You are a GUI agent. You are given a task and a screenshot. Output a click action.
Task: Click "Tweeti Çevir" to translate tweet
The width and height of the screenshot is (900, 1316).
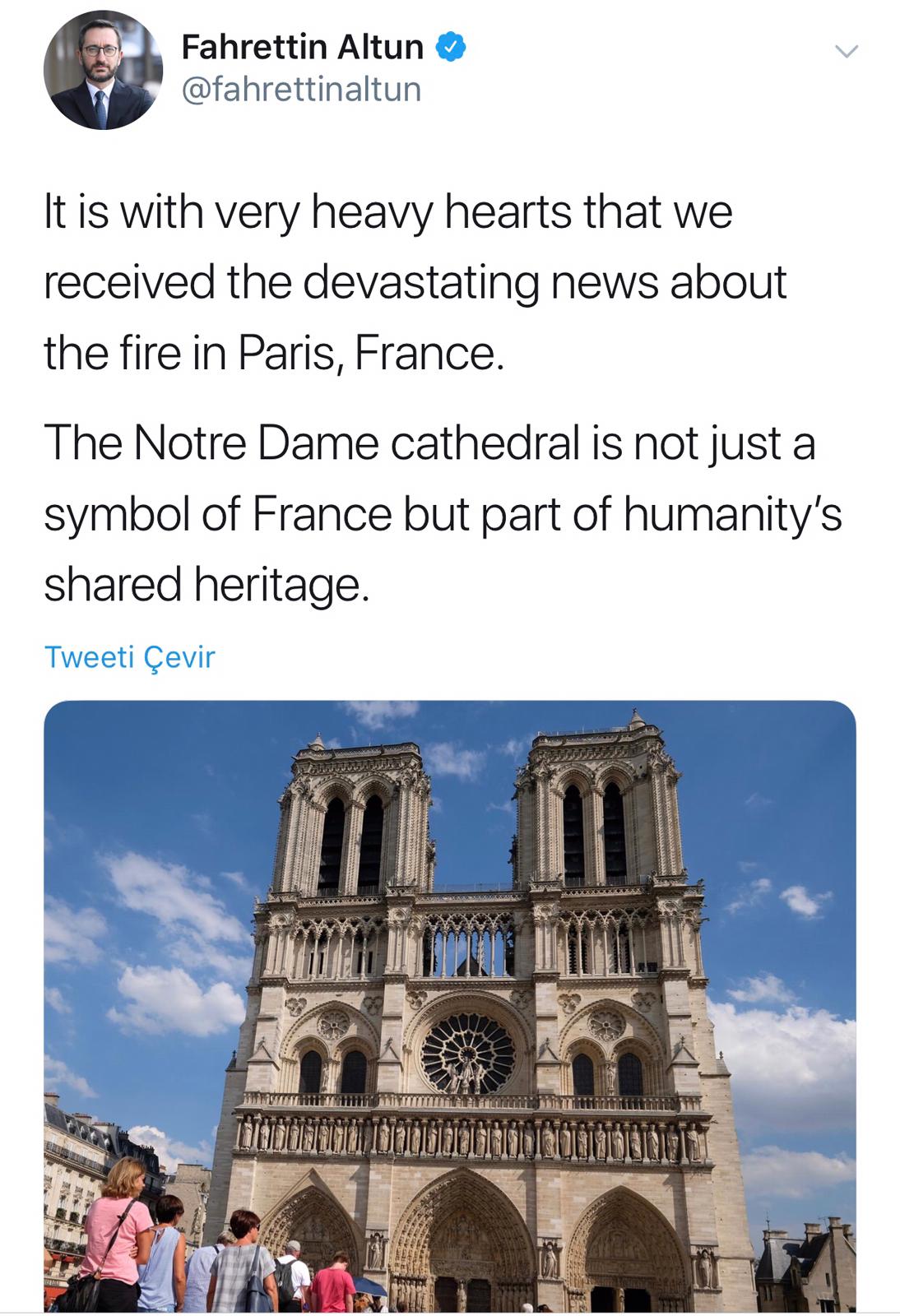(x=129, y=657)
